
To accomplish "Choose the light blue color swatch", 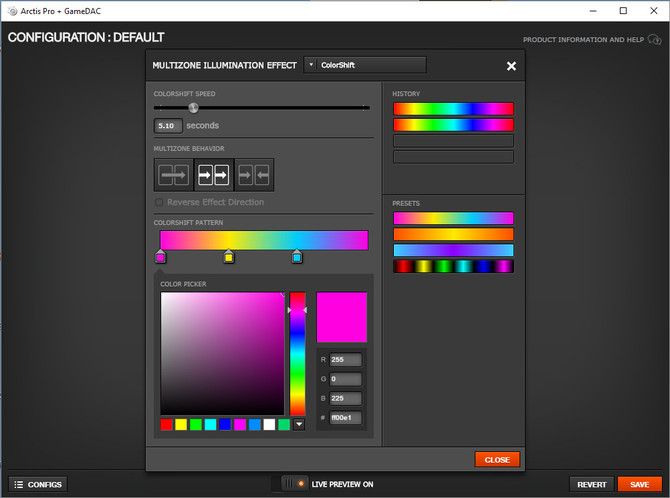I will 255,424.
